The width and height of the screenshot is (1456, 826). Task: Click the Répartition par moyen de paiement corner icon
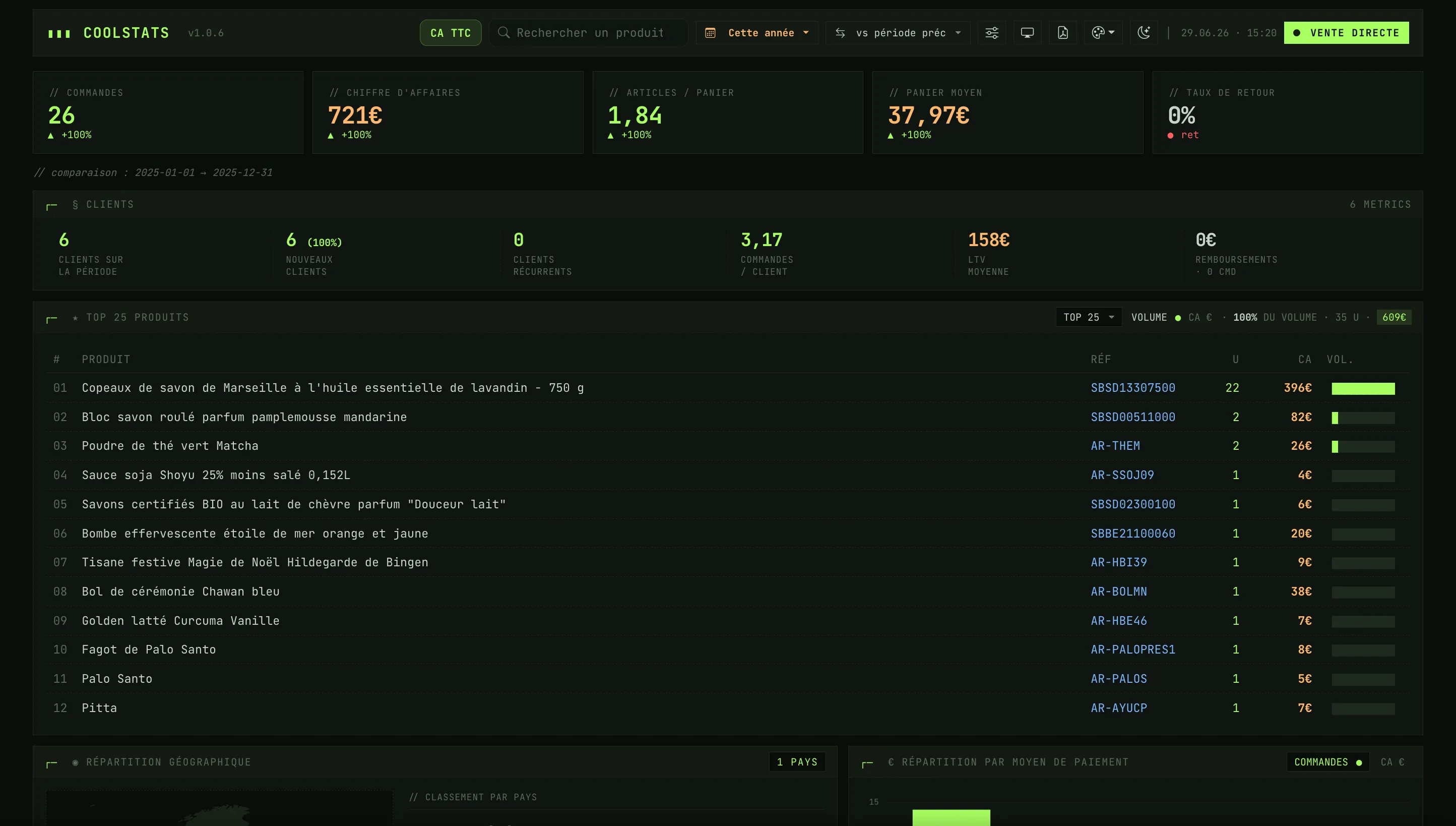(x=867, y=763)
